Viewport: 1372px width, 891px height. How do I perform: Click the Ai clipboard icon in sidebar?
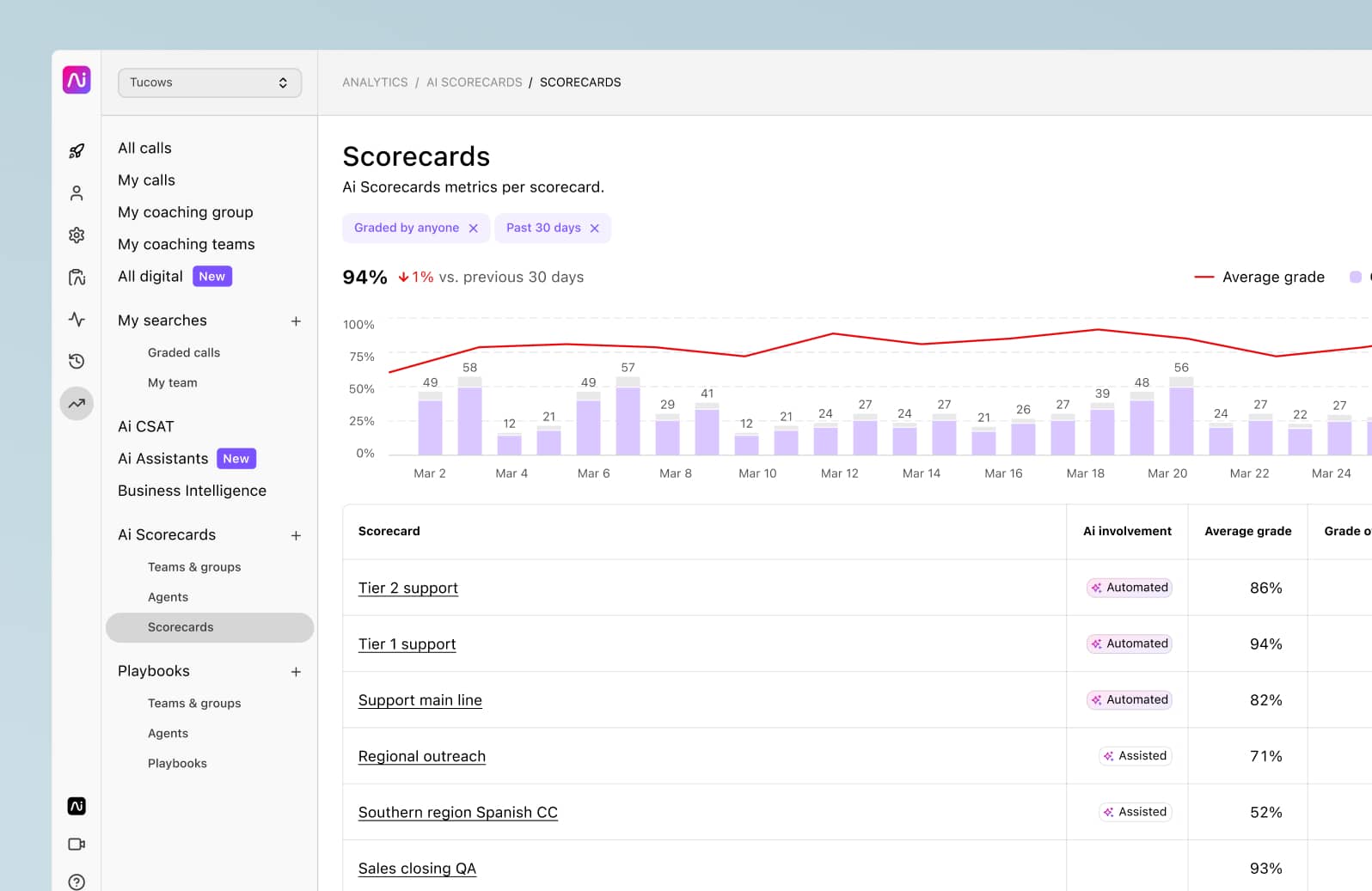tap(77, 278)
